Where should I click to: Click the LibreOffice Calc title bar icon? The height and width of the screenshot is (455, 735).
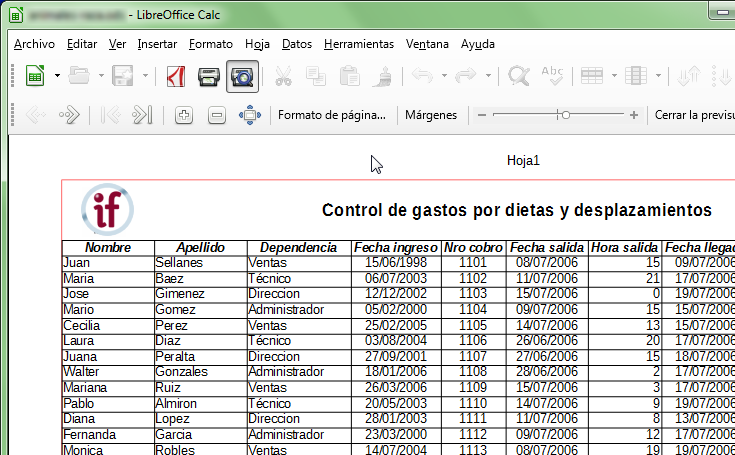coord(16,15)
